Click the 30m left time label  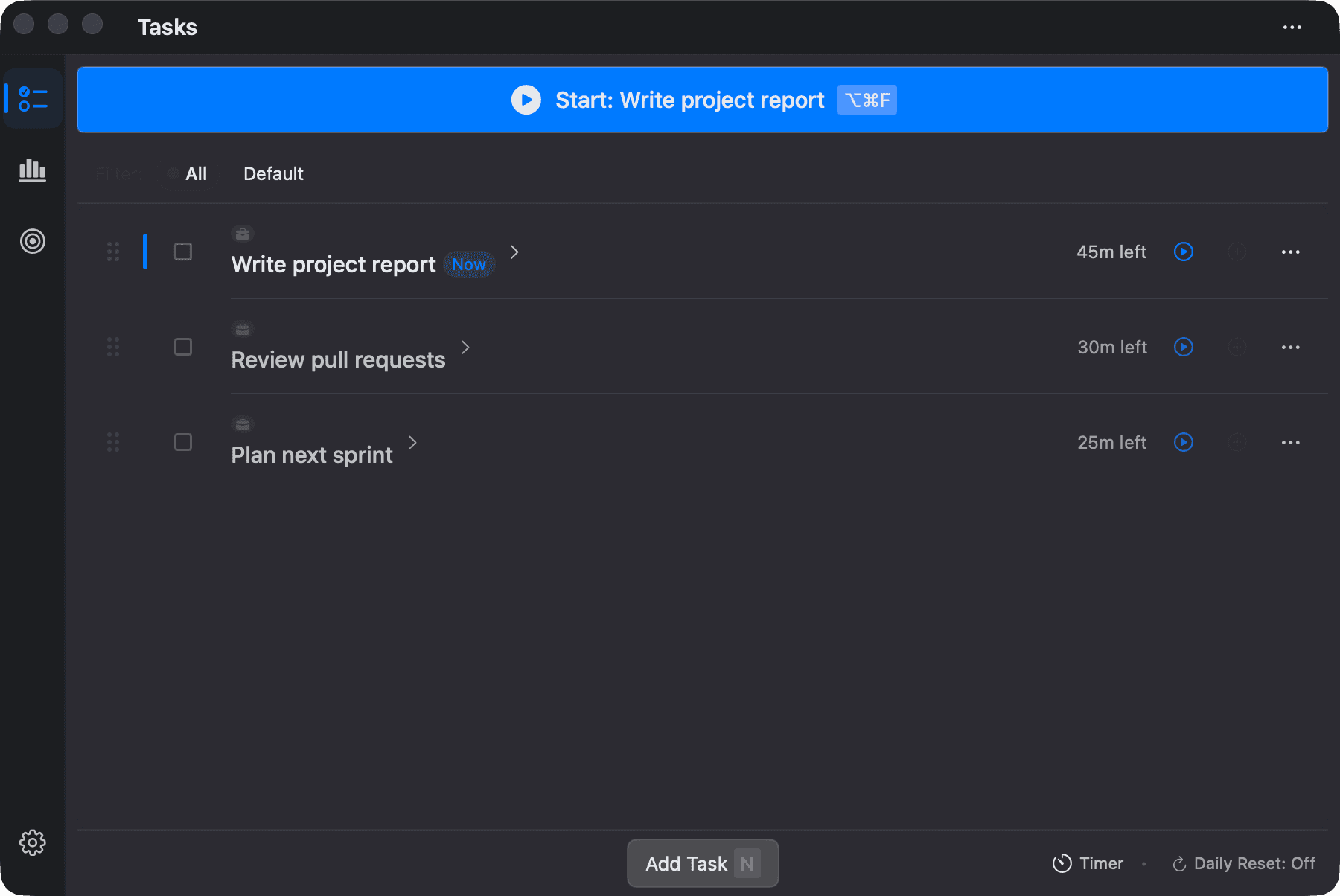coord(1112,347)
